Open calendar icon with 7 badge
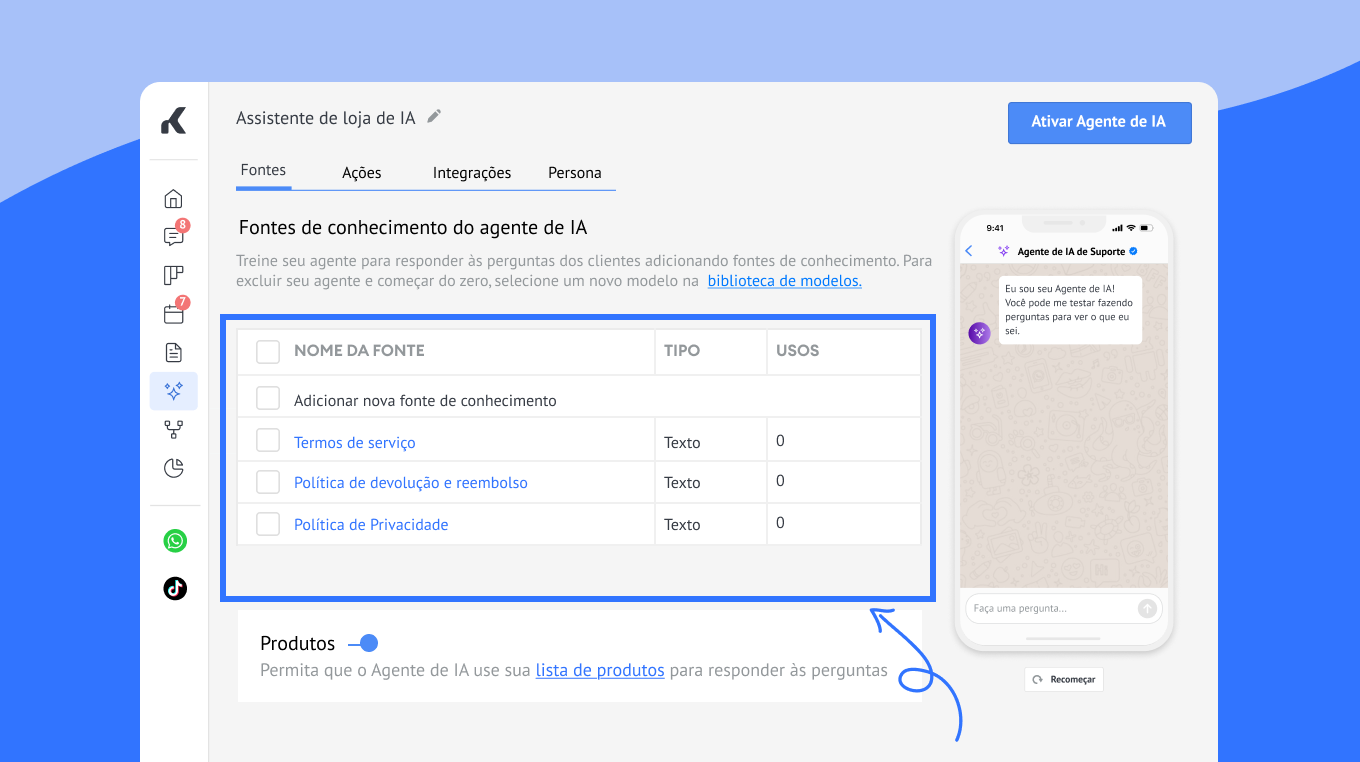1360x762 pixels. tap(174, 314)
